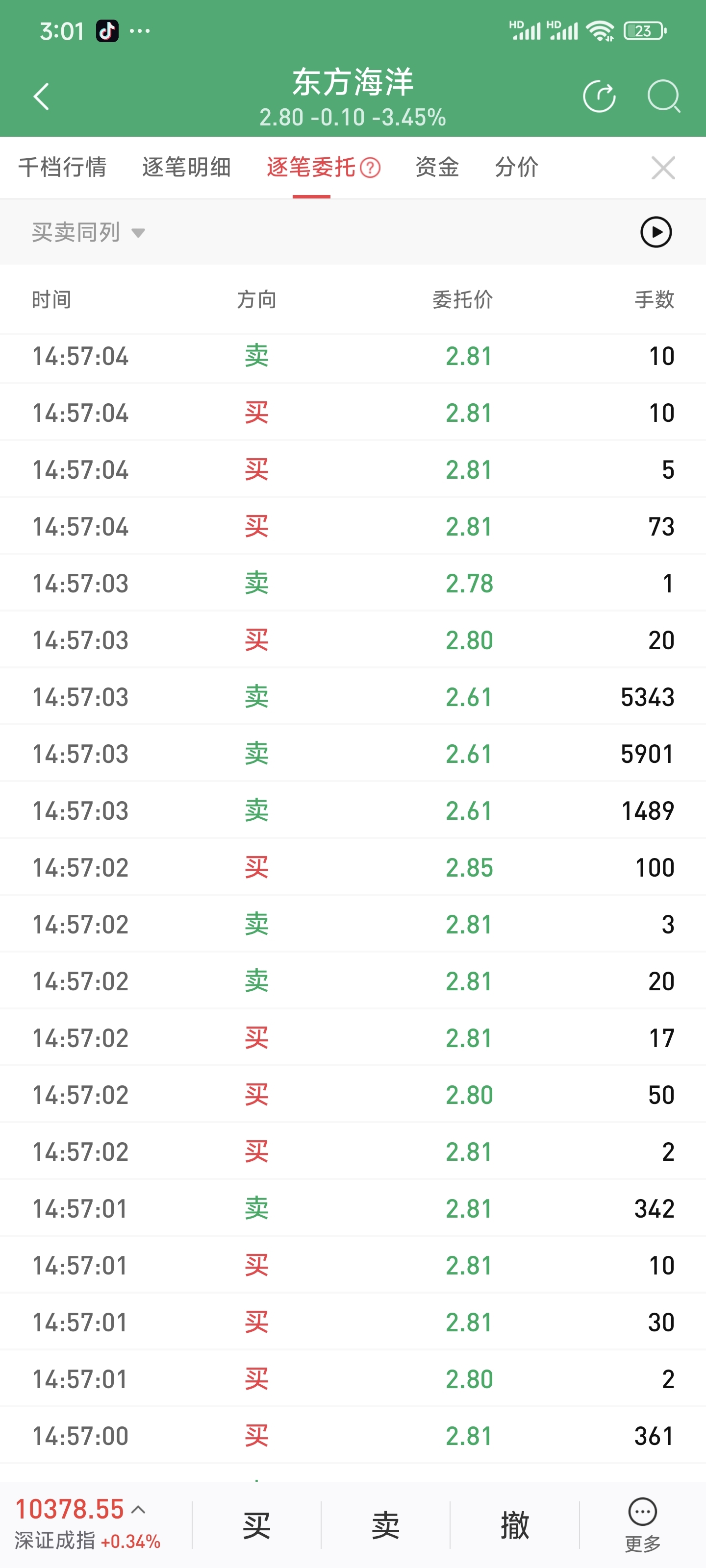Image resolution: width=706 pixels, height=1568 pixels.
Task: Tap the refresh share icon in header
Action: pyautogui.click(x=600, y=97)
